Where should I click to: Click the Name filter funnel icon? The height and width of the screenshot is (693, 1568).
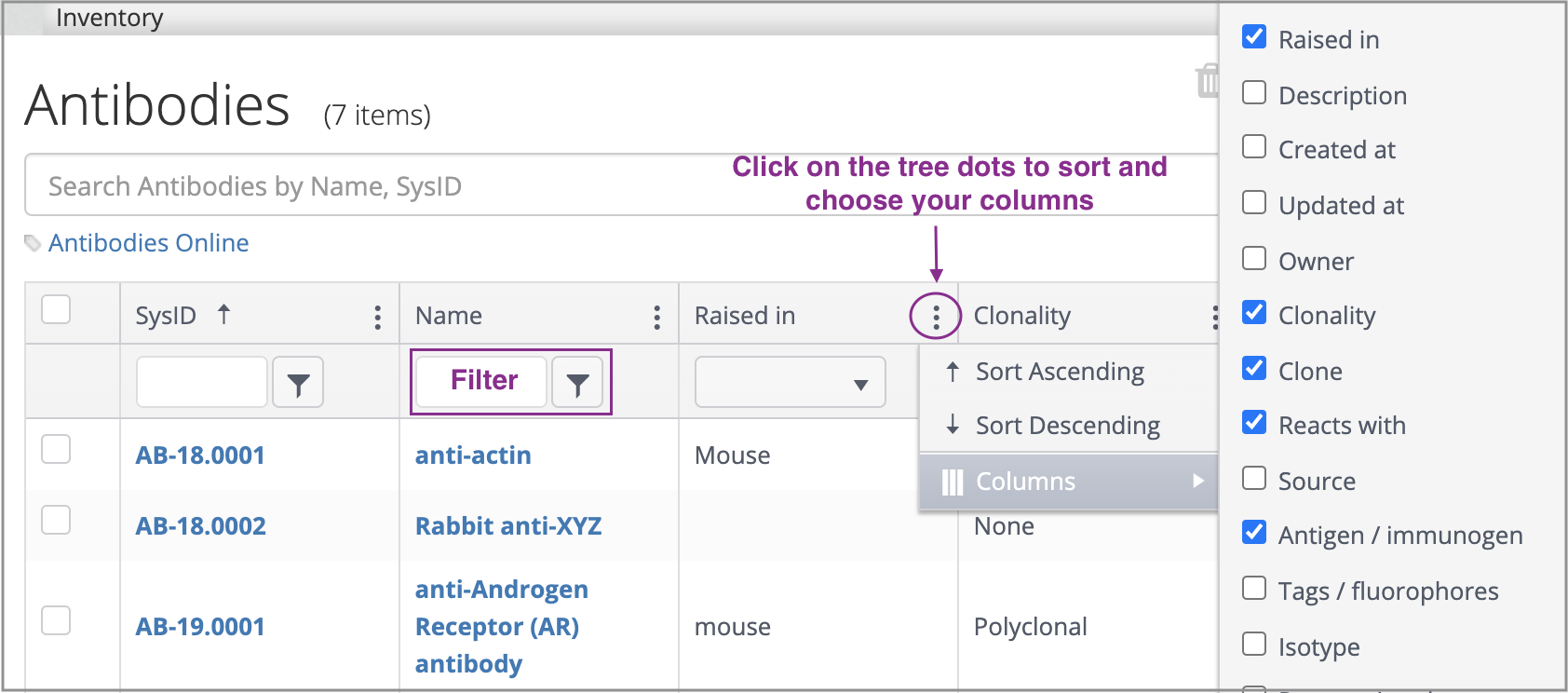click(x=577, y=383)
